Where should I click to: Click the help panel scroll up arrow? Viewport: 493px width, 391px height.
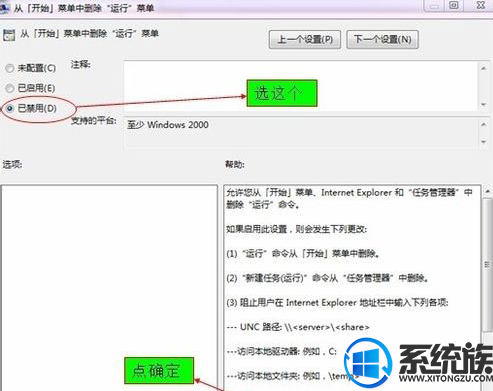(487, 191)
